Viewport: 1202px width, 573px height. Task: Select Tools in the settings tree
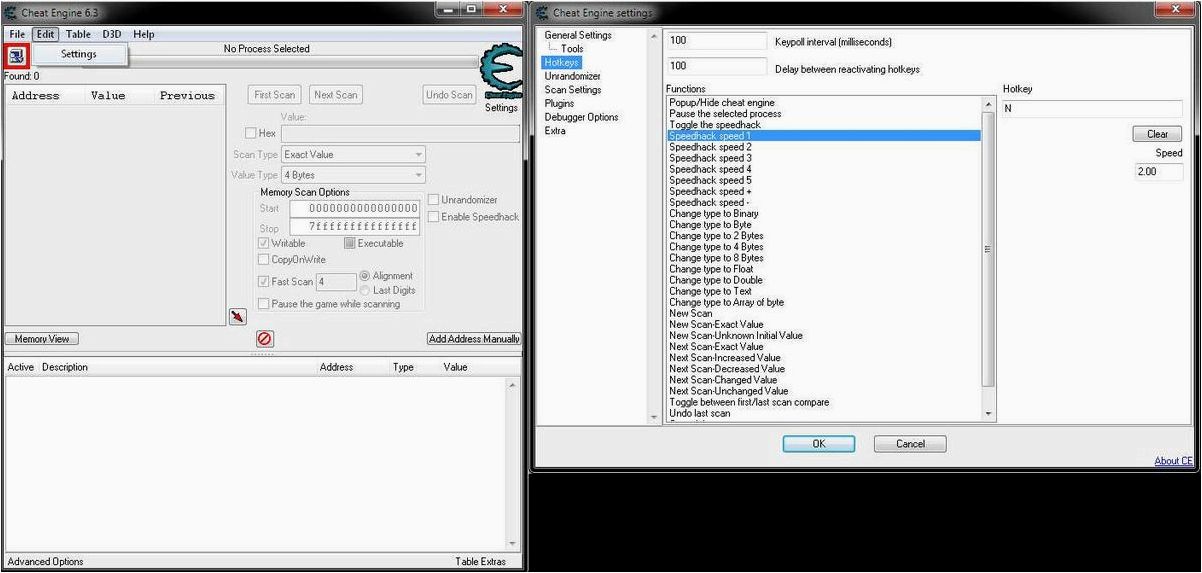click(x=572, y=49)
